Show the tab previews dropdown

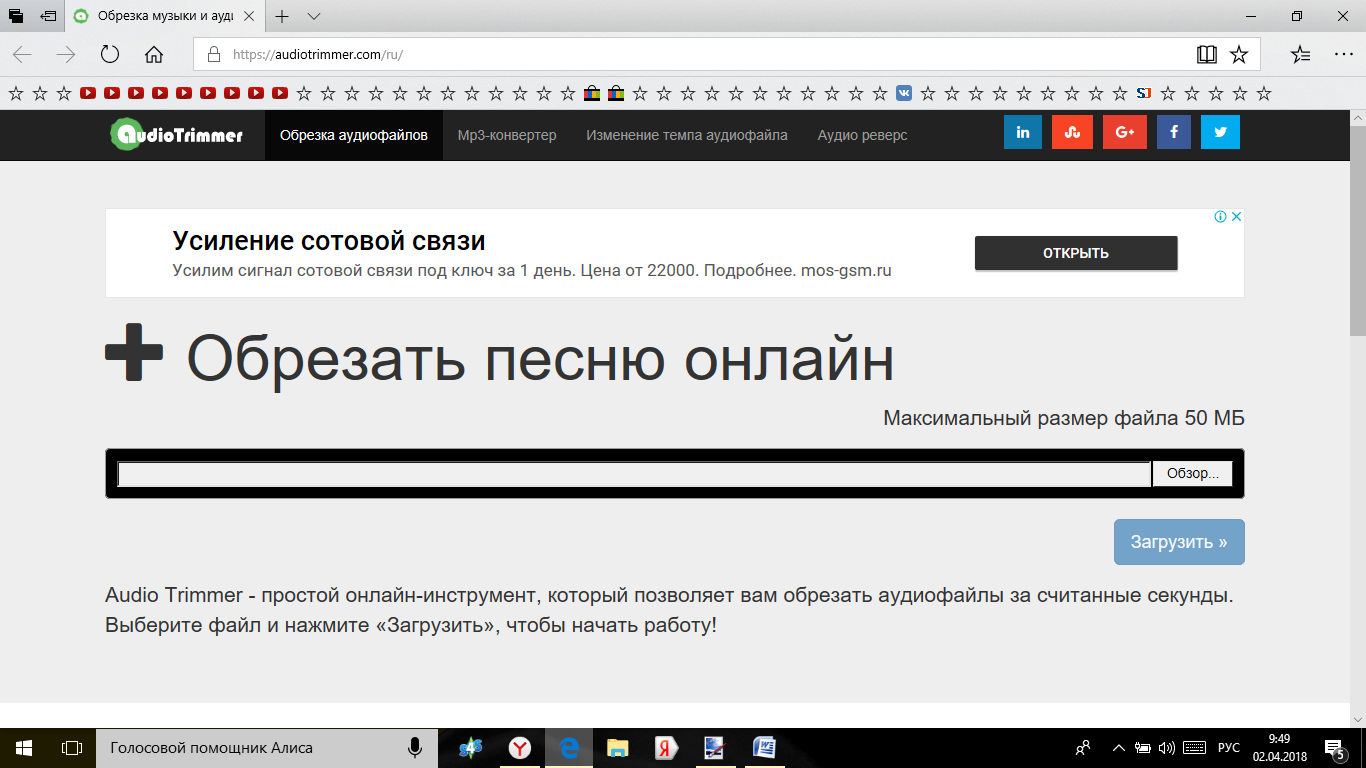coord(314,16)
